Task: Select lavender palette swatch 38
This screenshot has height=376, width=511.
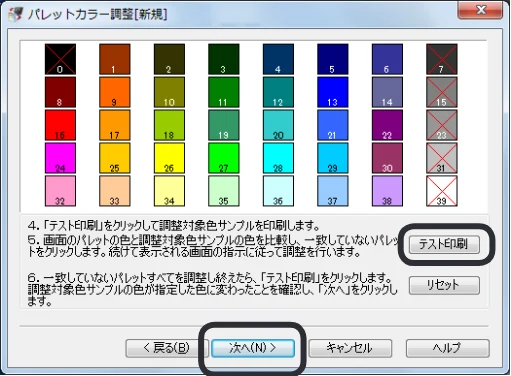Action: (387, 191)
